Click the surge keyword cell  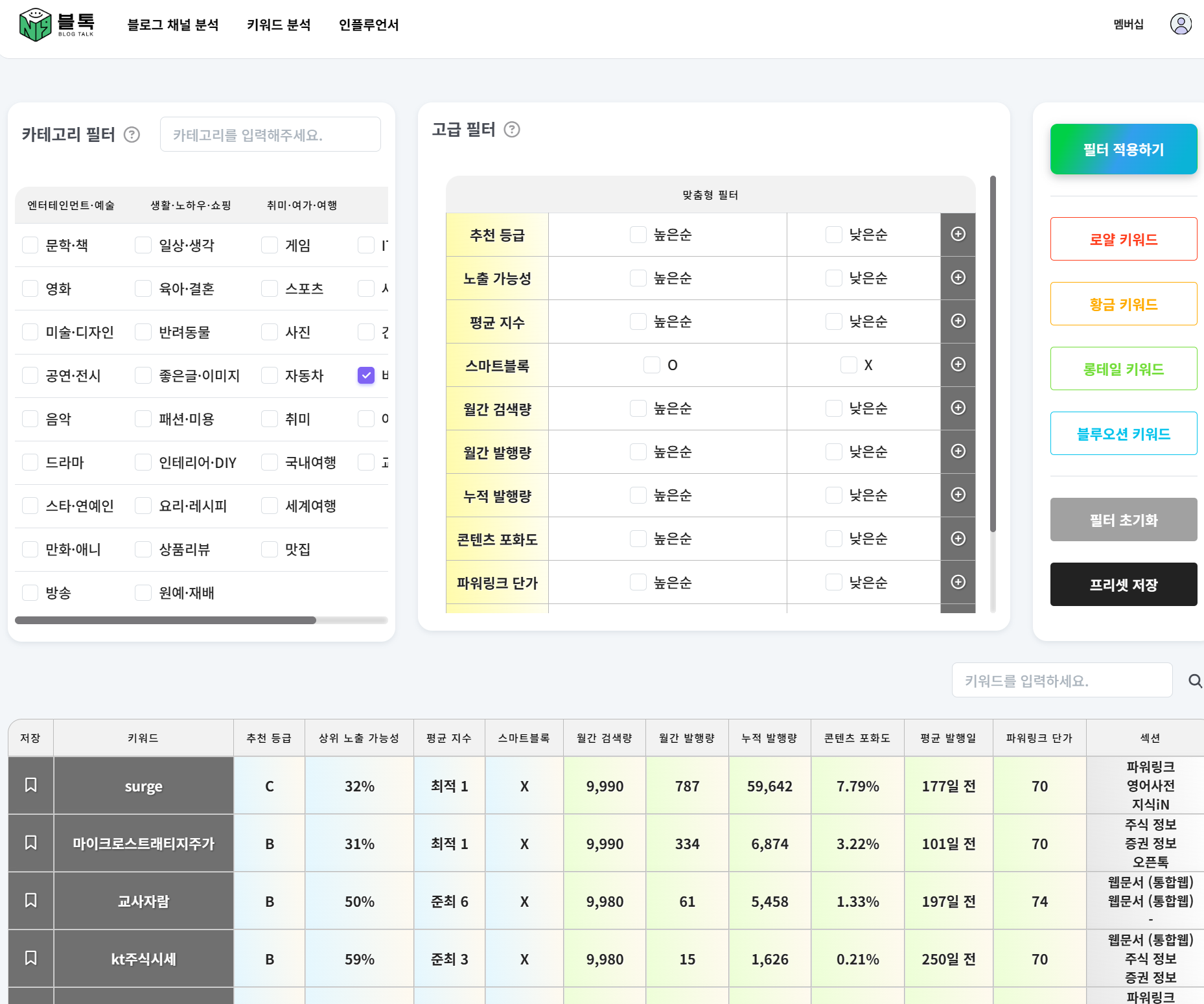coord(143,786)
